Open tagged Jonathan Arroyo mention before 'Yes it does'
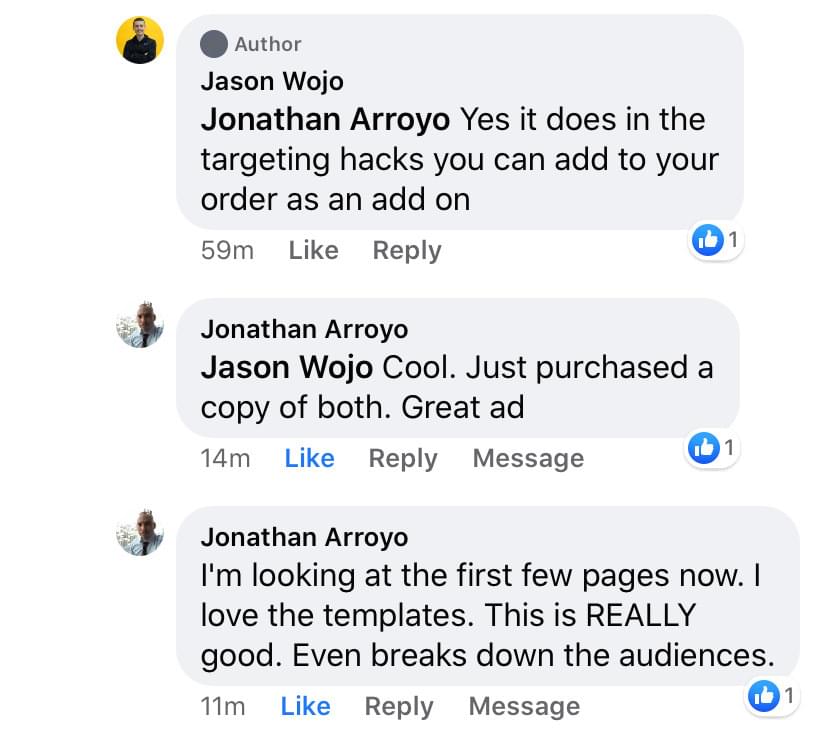 (x=325, y=119)
